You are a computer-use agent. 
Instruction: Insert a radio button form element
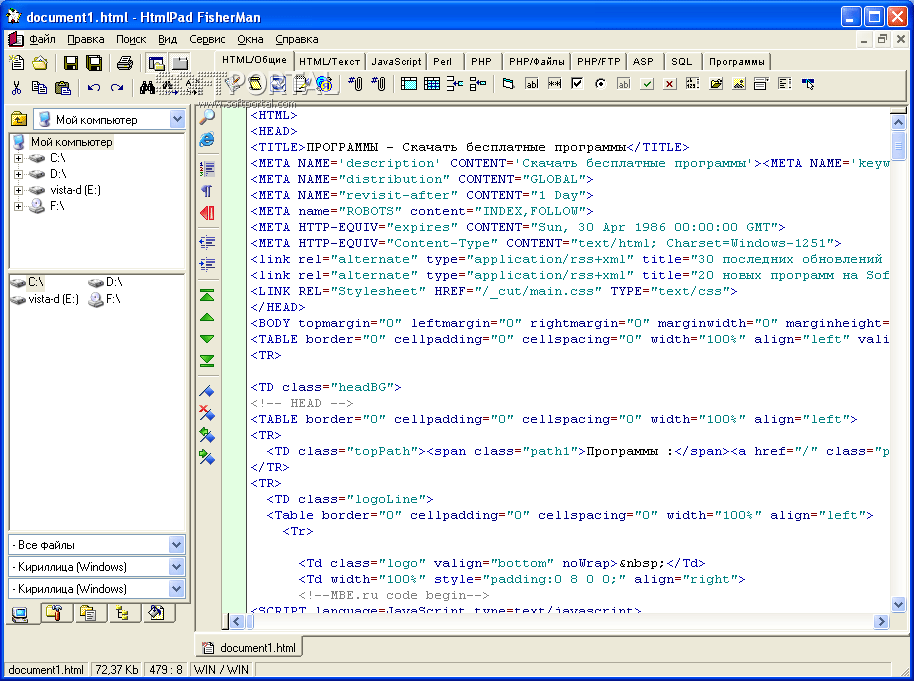[x=600, y=84]
